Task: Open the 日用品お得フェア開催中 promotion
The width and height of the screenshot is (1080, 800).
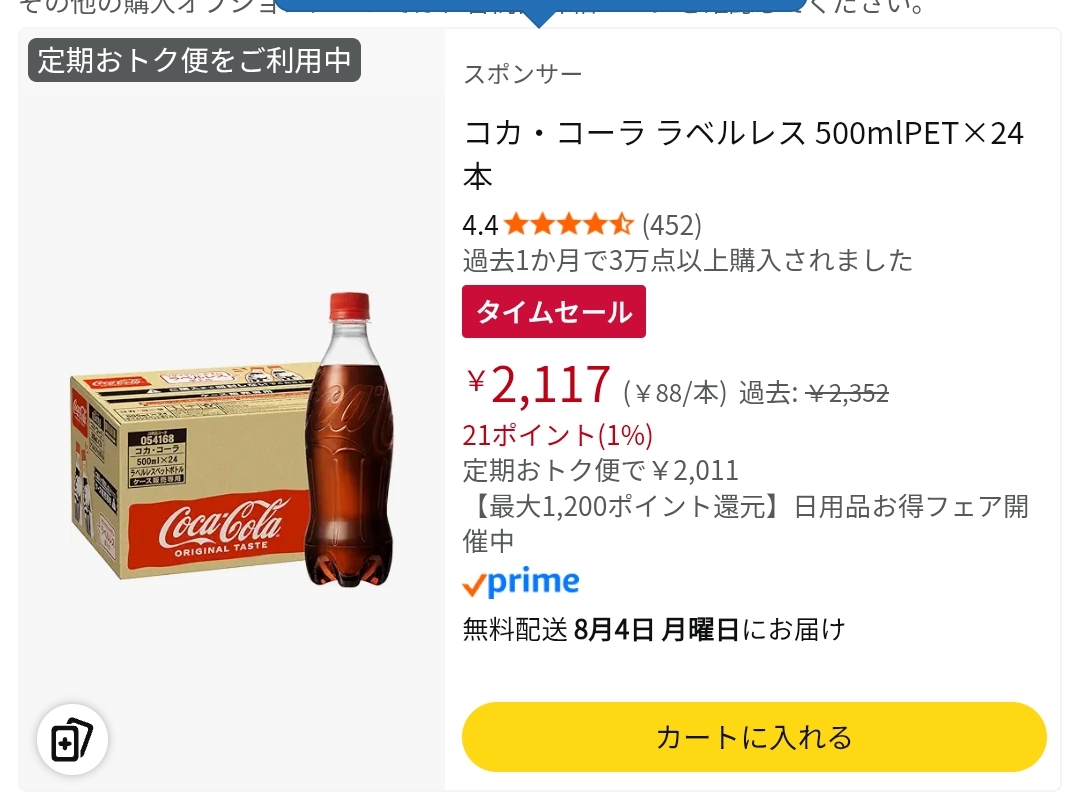Action: [x=747, y=524]
